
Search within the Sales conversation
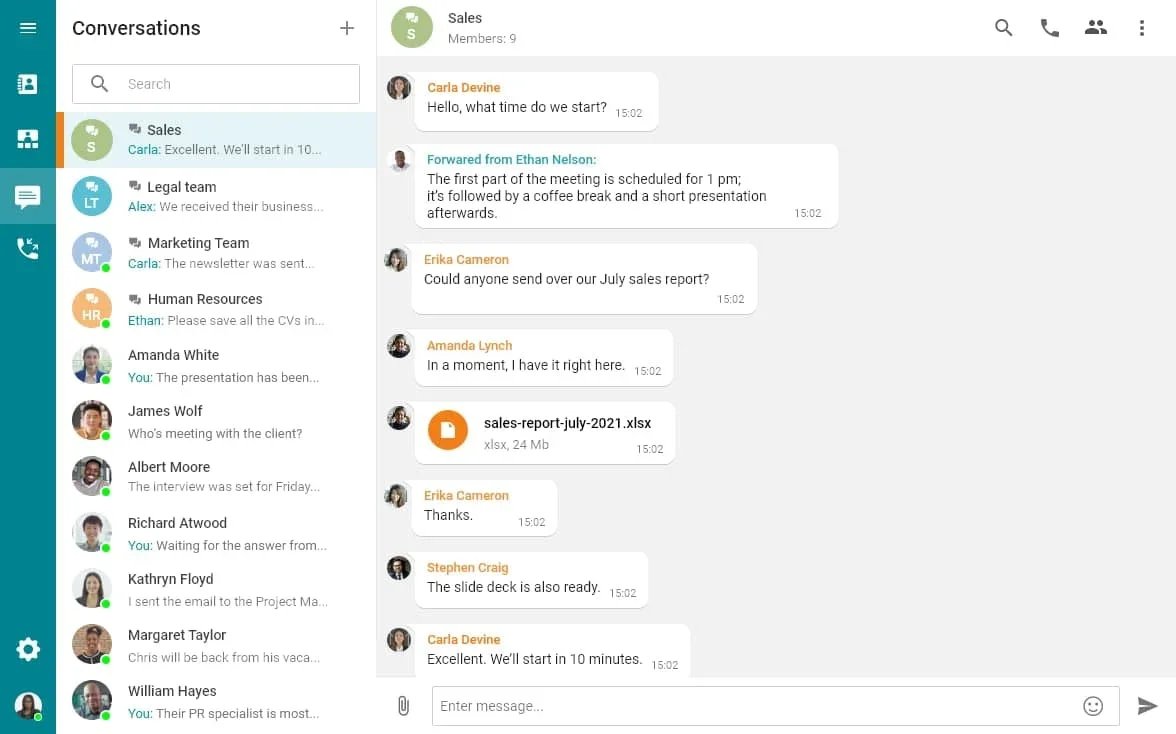[1003, 28]
